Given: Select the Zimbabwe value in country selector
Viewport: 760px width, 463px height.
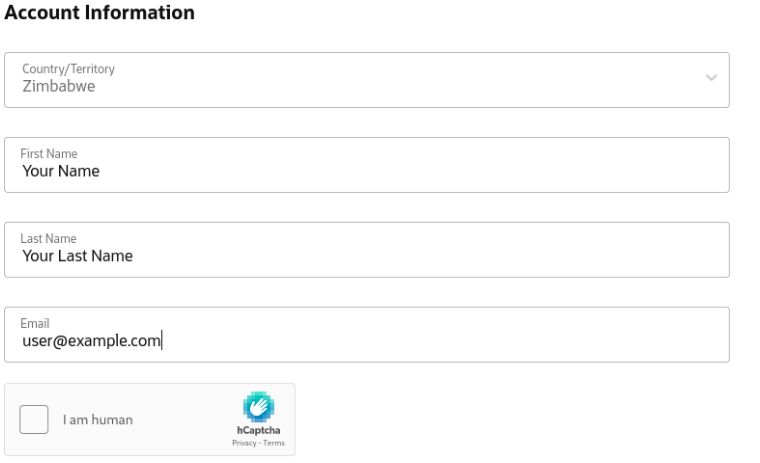Looking at the screenshot, I should pyautogui.click(x=59, y=86).
